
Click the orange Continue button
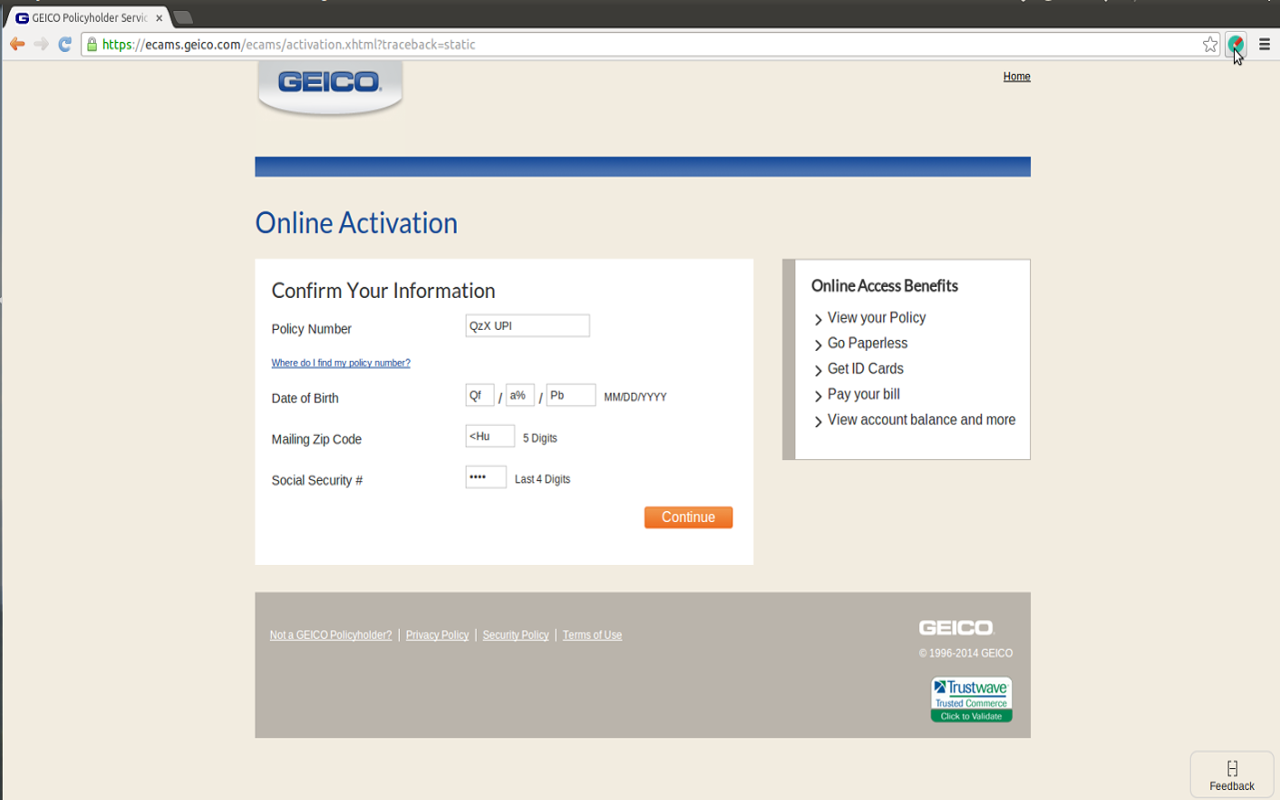point(688,517)
